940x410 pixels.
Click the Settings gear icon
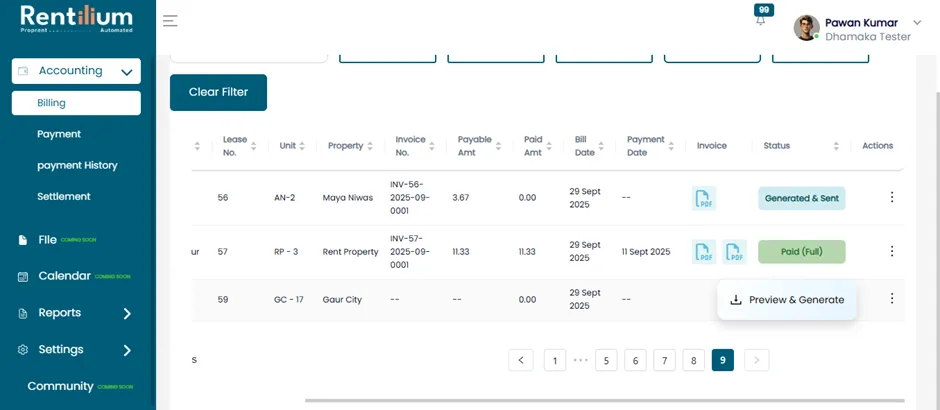[23, 350]
